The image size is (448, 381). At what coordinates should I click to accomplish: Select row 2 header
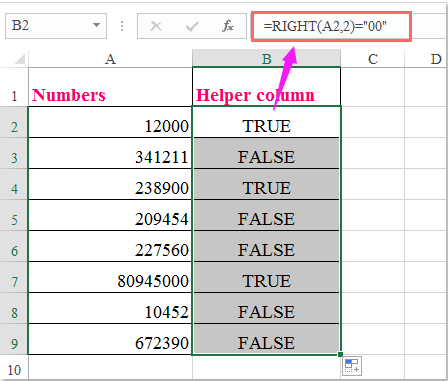click(x=14, y=122)
